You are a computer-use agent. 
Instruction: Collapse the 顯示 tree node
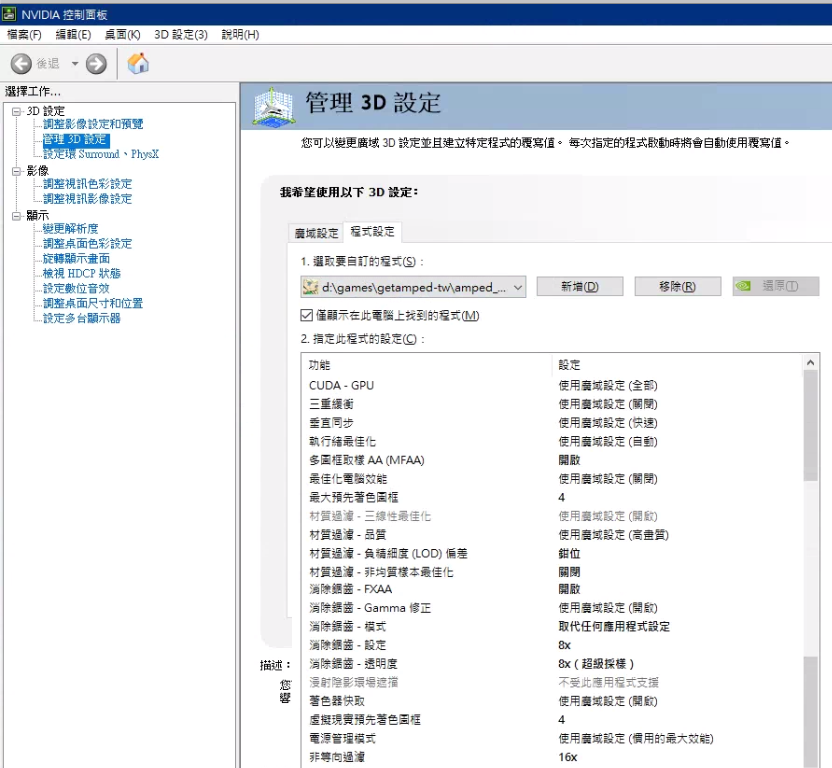[x=16, y=215]
